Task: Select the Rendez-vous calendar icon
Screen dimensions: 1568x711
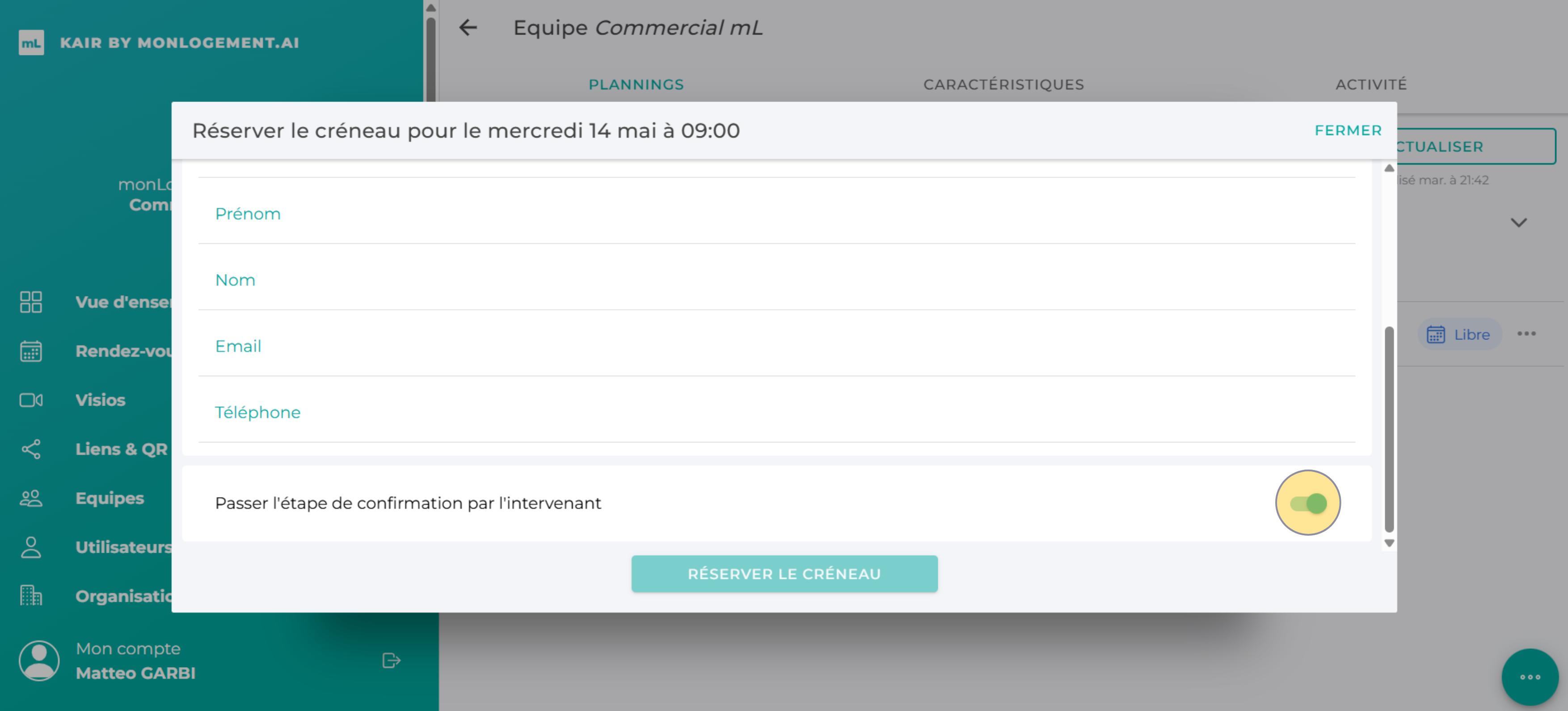Action: pos(30,351)
